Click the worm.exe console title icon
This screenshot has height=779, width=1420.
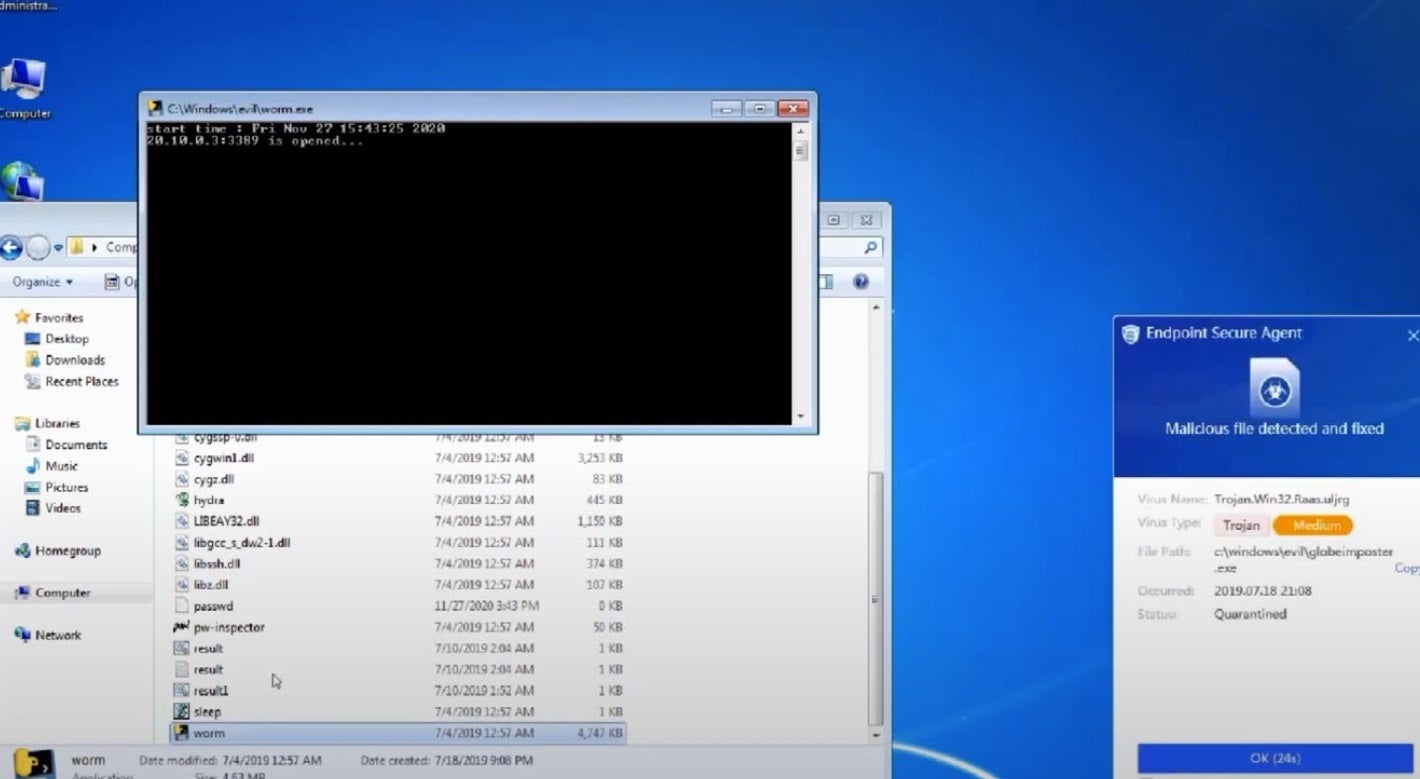(155, 108)
